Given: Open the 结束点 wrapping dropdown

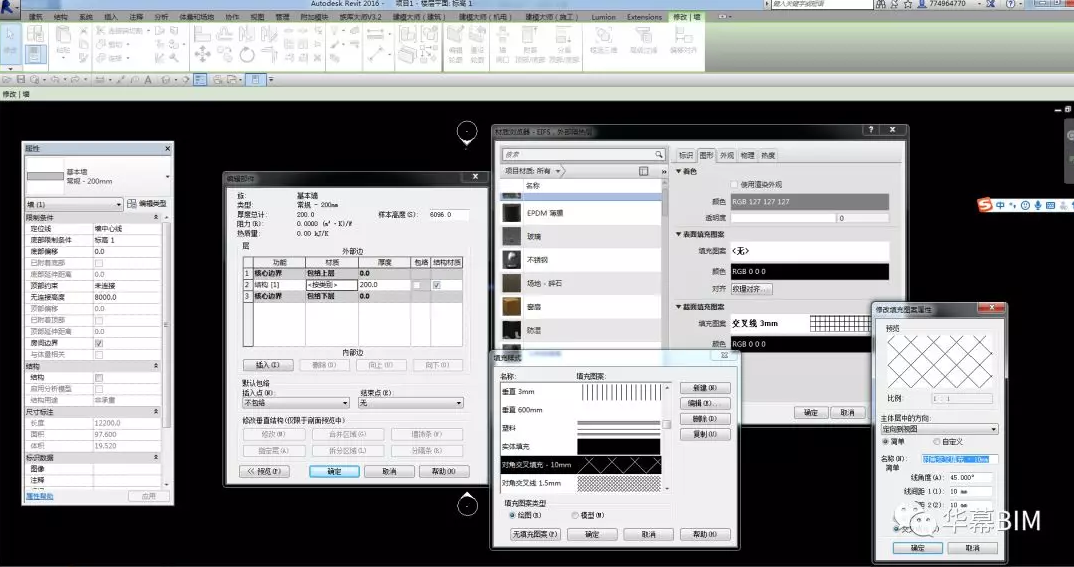Looking at the screenshot, I should [411, 403].
